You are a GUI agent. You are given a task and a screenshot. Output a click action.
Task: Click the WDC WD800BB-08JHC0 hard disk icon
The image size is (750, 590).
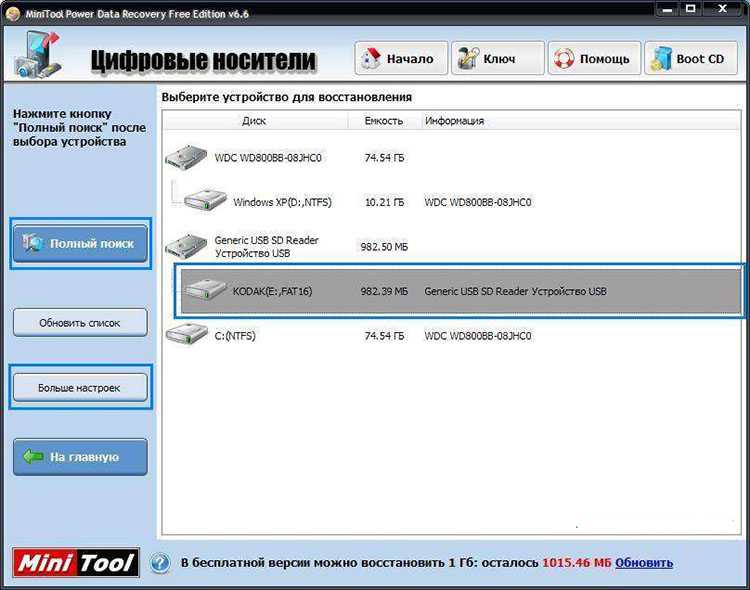pos(186,156)
